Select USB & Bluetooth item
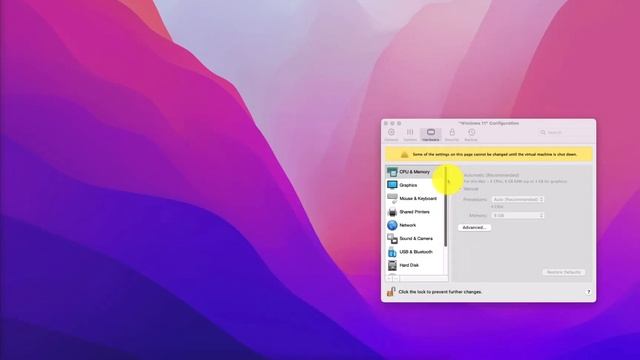The height and width of the screenshot is (360, 640). point(414,252)
